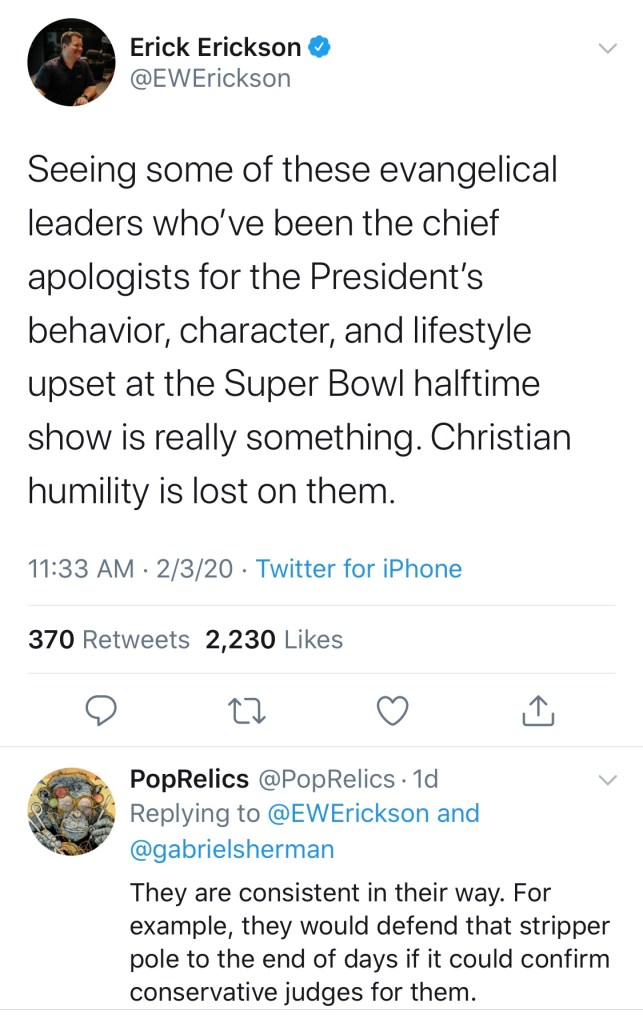Viewport: 643px width, 1023px height.
Task: Tap the @EWErickson handle under the name
Action: [210, 77]
